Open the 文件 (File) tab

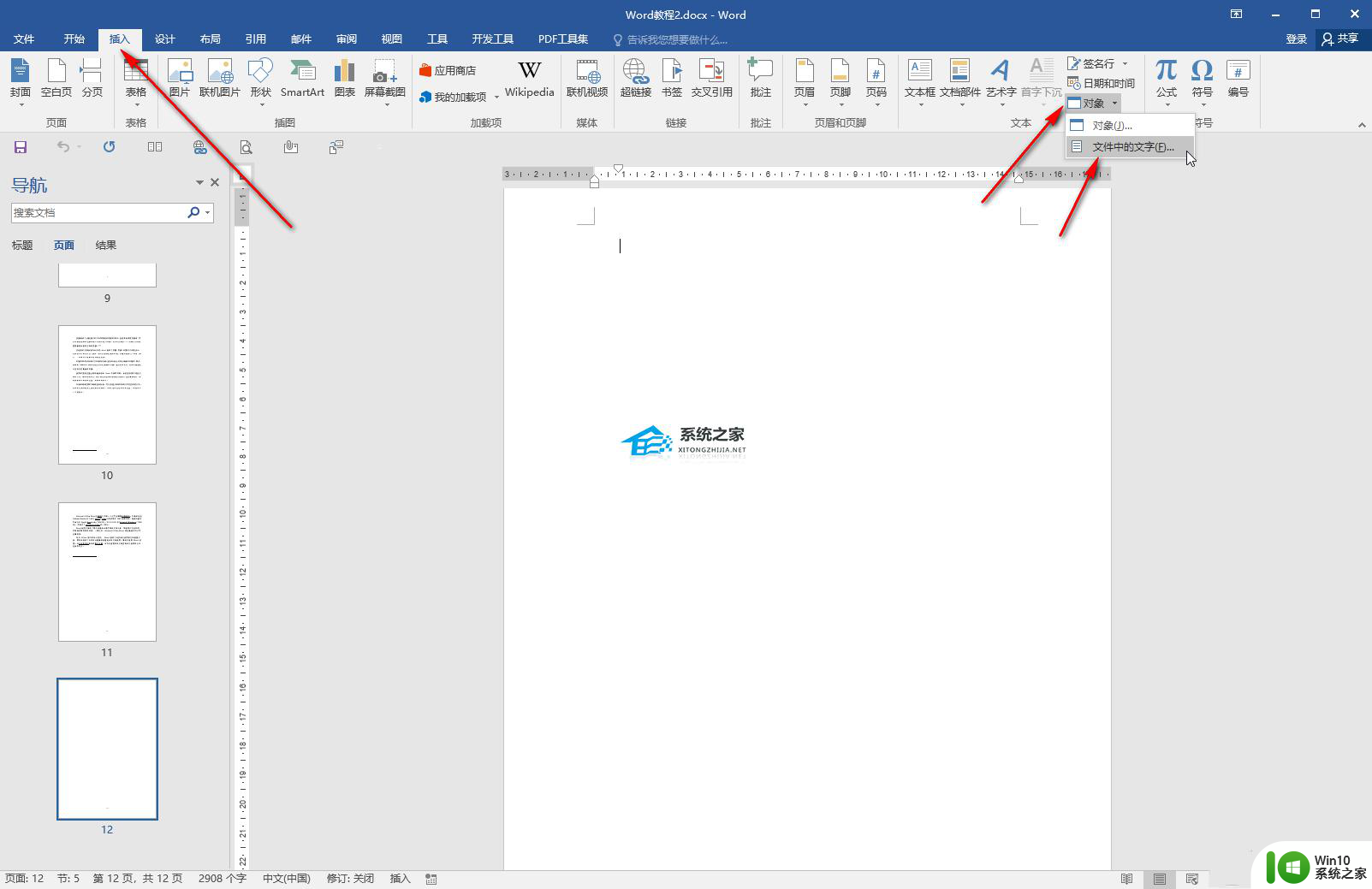pyautogui.click(x=24, y=39)
